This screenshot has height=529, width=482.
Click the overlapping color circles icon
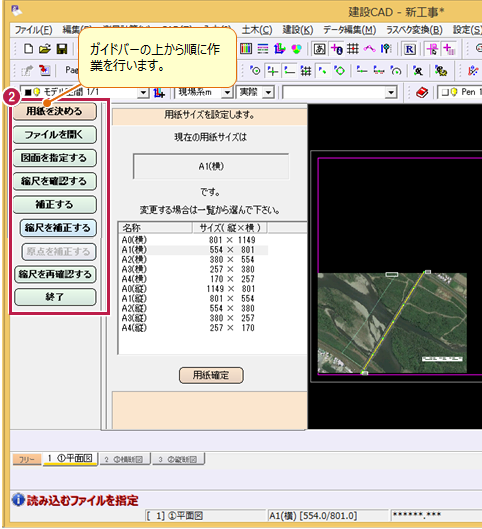296,49
